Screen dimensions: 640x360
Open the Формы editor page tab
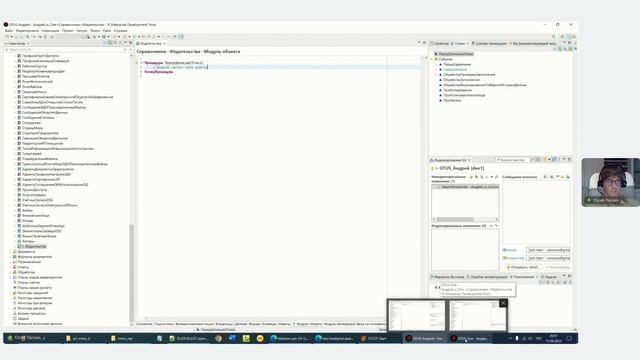[254, 324]
